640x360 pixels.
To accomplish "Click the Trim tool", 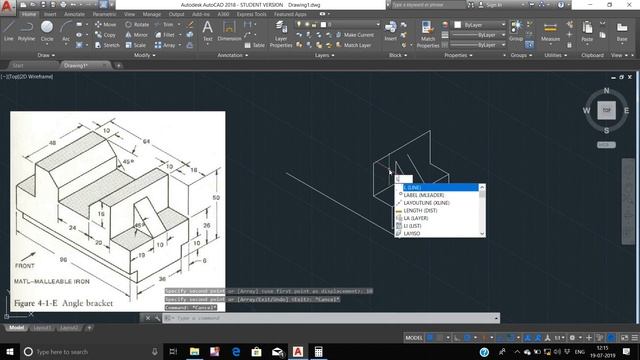I will click(164, 24).
